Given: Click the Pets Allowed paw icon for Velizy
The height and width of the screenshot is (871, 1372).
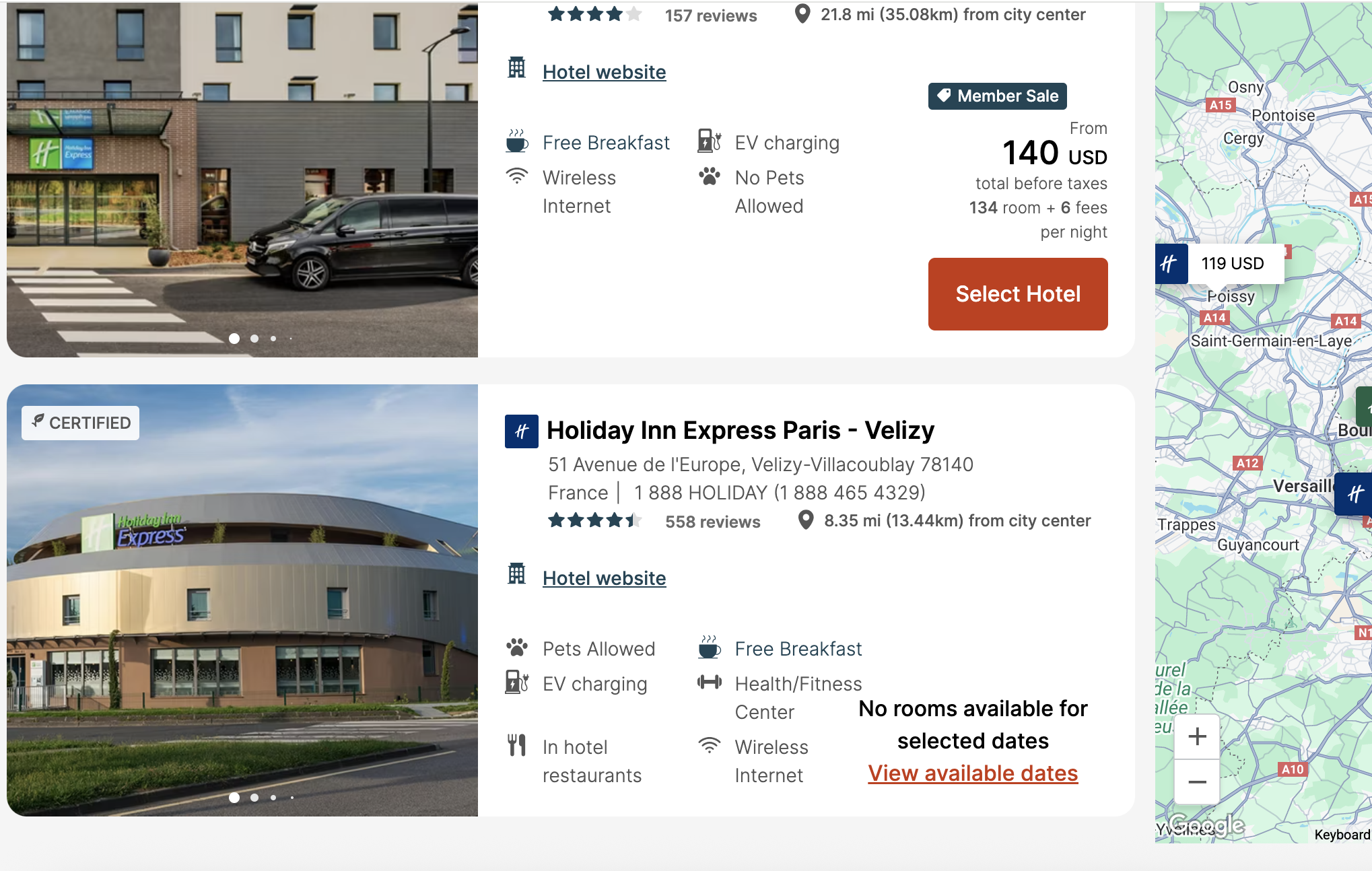Looking at the screenshot, I should tap(516, 647).
